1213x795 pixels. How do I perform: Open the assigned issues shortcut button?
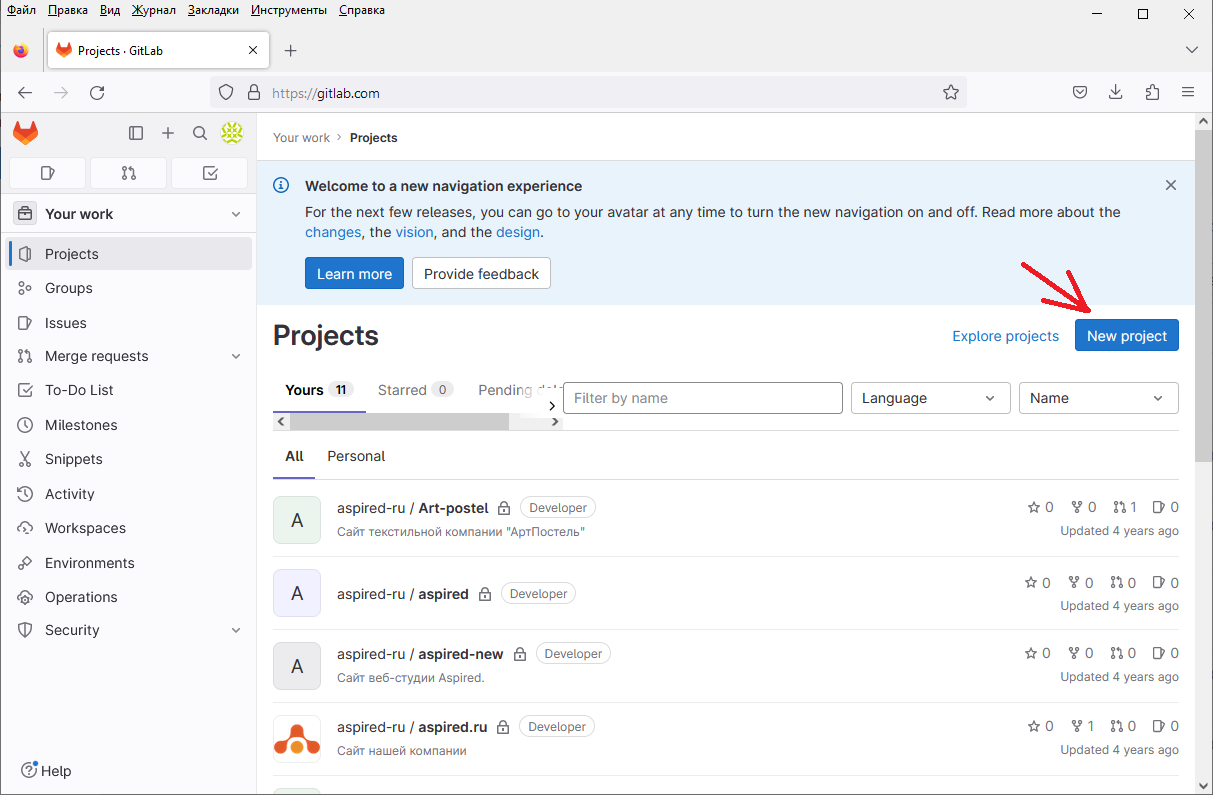tap(47, 173)
